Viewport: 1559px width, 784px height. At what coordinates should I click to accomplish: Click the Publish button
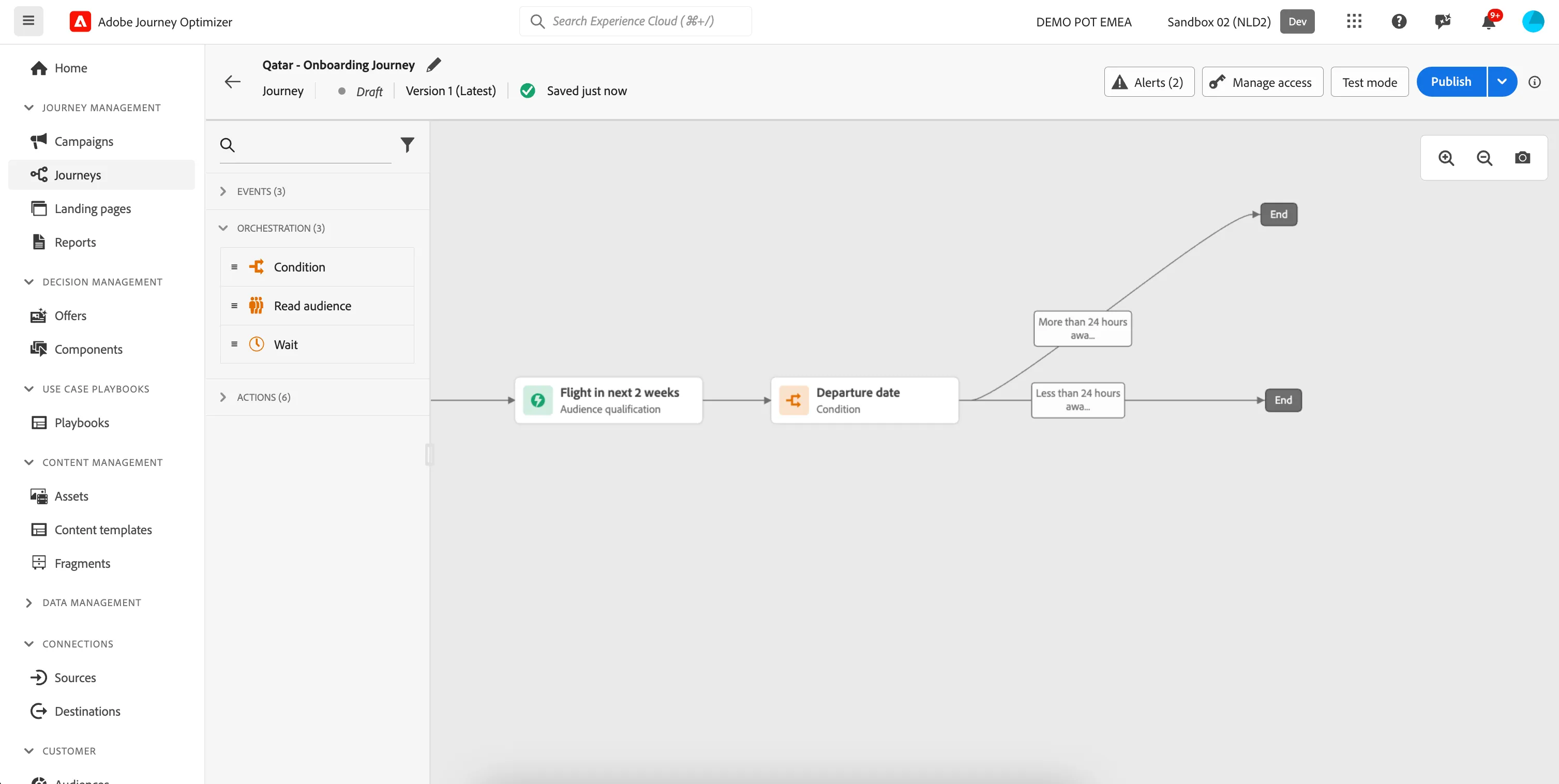[x=1451, y=82]
